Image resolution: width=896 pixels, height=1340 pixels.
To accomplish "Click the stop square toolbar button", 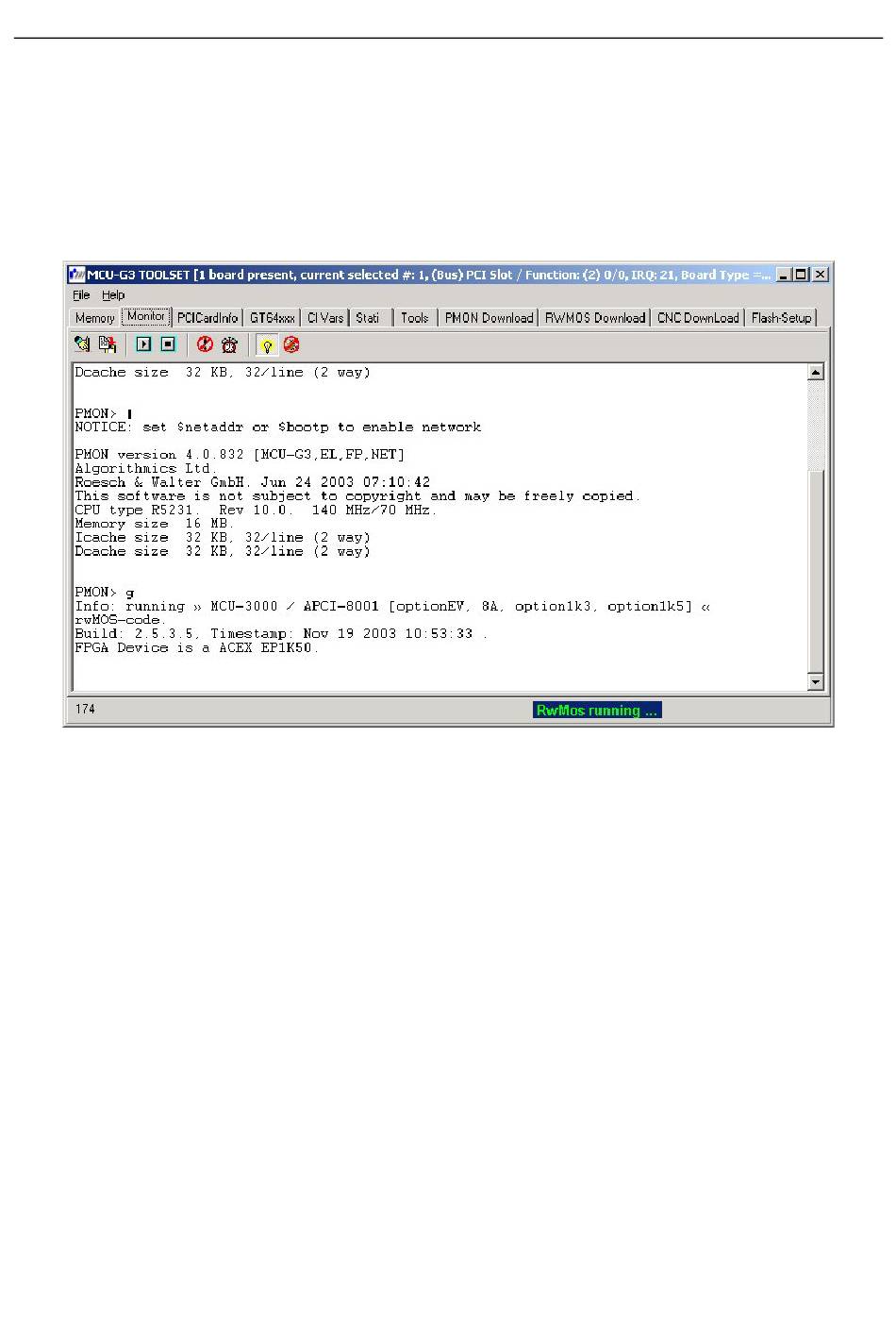I will 168,344.
